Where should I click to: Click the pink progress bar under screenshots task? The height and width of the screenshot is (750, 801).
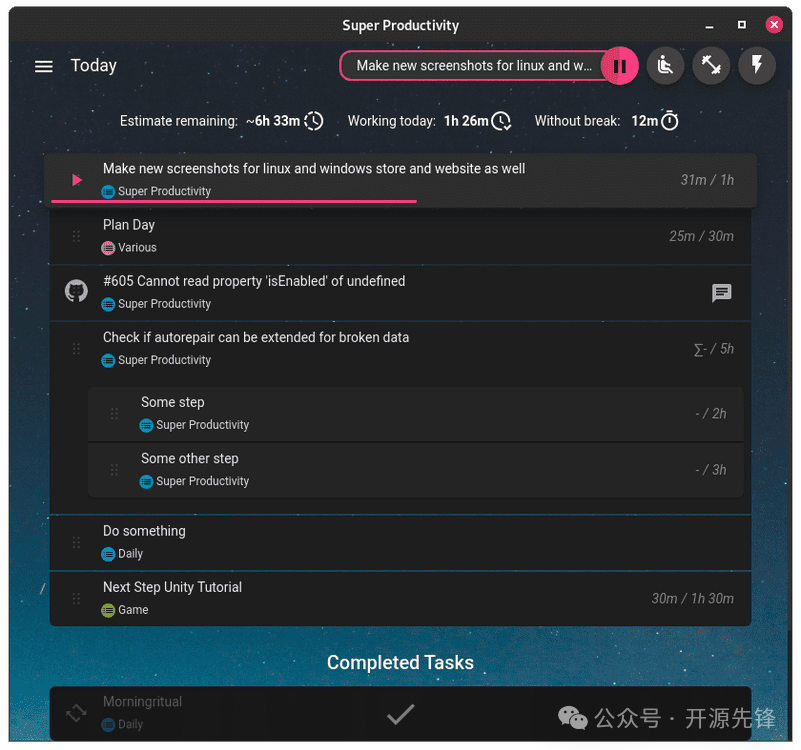tap(234, 202)
